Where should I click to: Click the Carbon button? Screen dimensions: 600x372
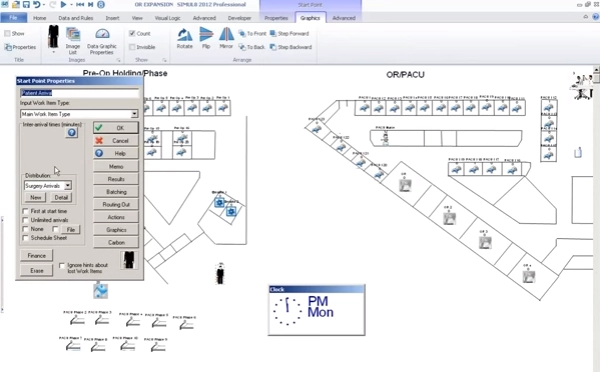(x=116, y=242)
